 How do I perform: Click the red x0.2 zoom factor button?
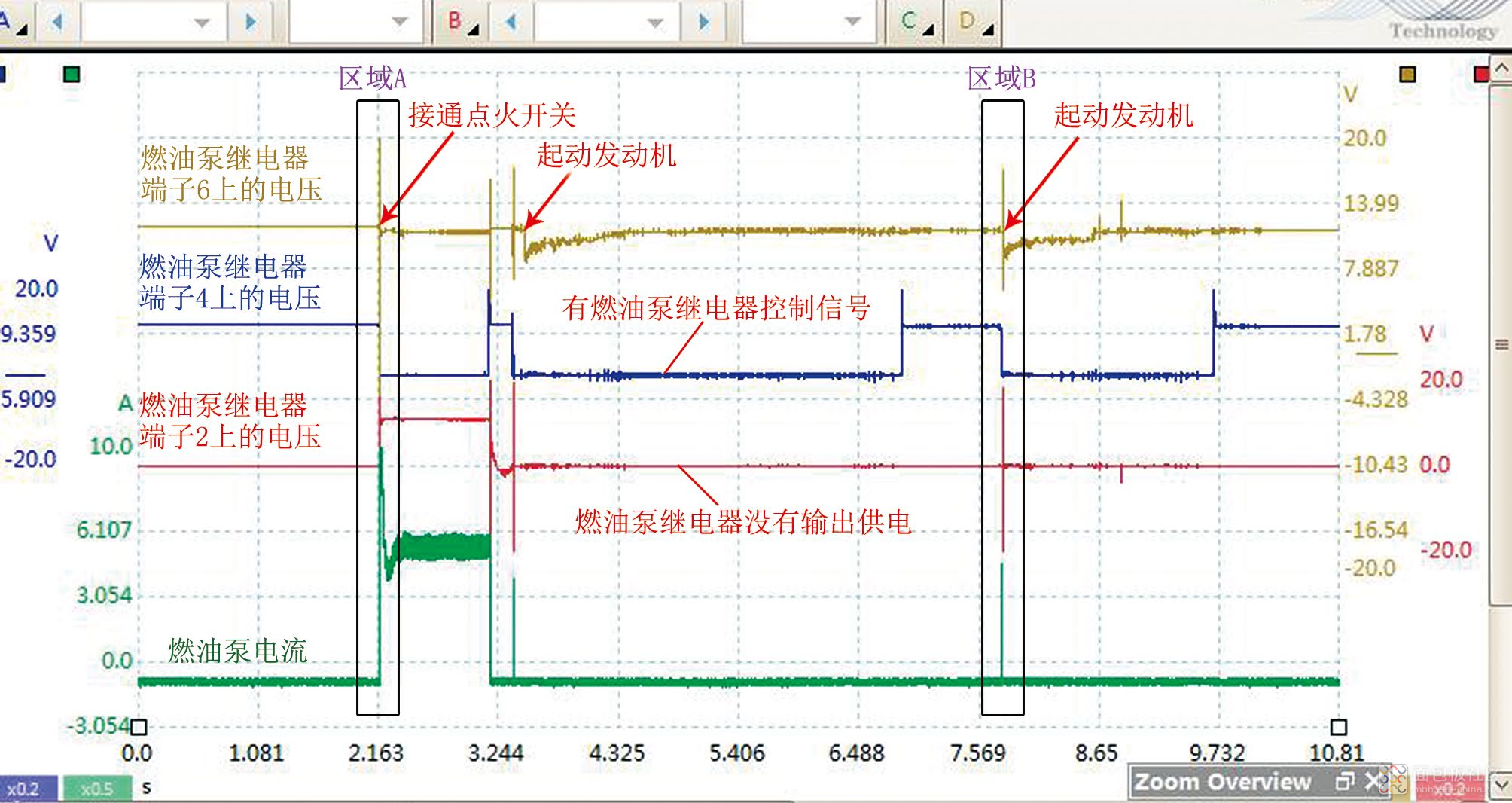1449,789
